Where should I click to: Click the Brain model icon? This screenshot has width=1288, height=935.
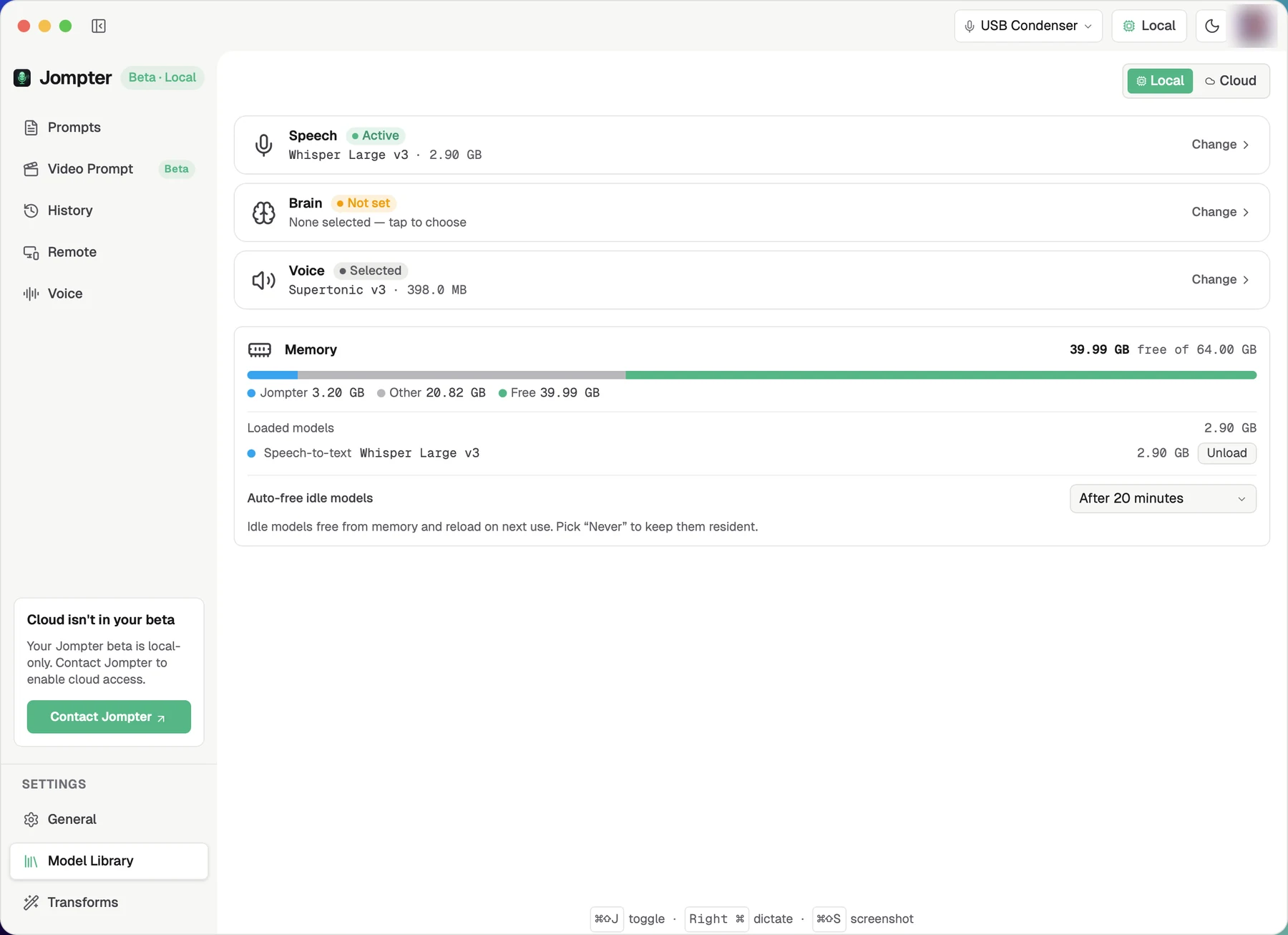click(x=263, y=213)
